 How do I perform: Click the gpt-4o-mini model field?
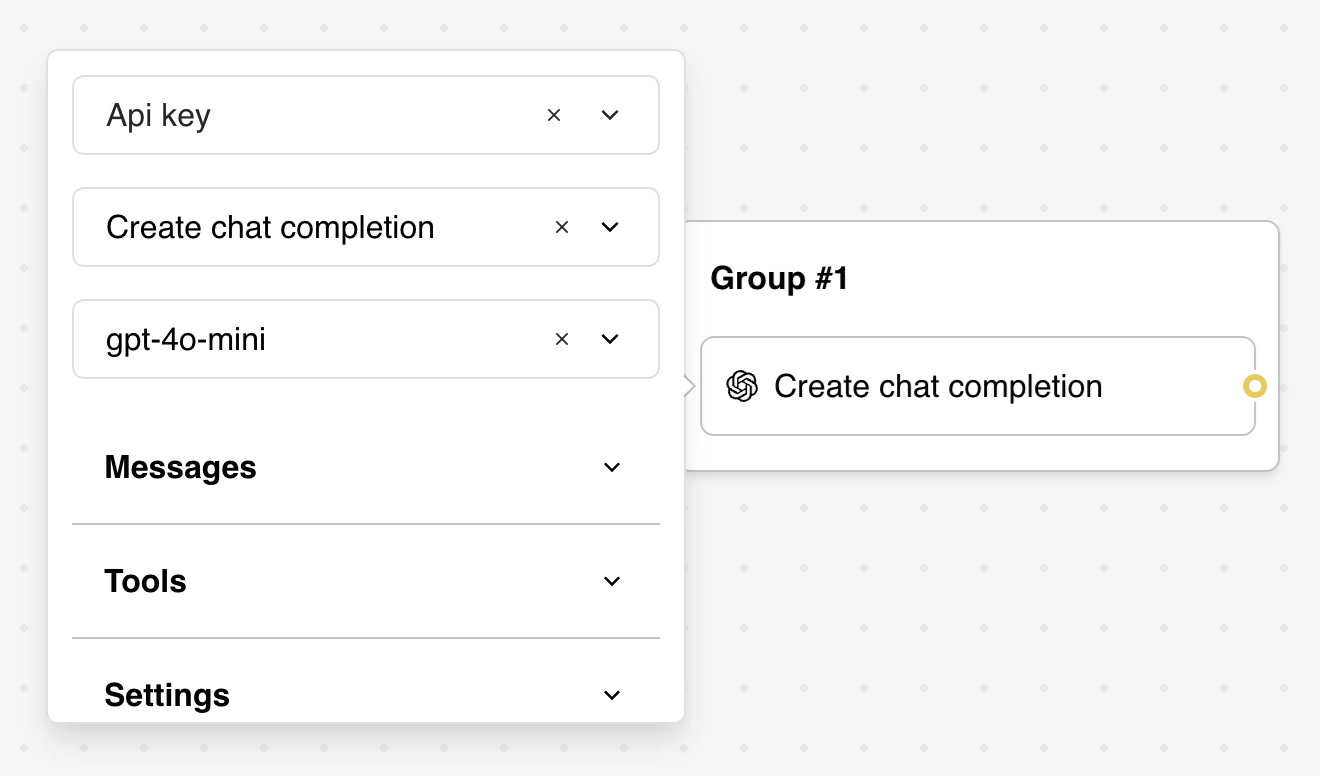(x=300, y=339)
